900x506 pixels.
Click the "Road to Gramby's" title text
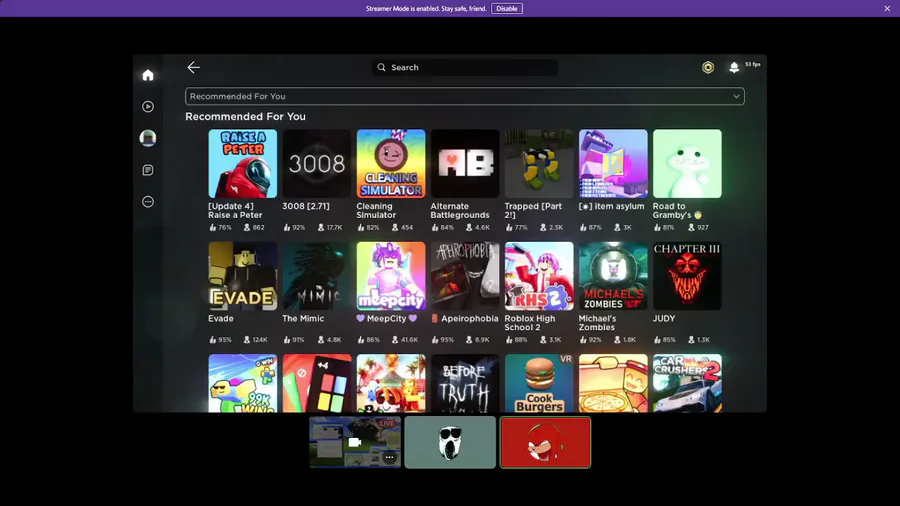677,211
